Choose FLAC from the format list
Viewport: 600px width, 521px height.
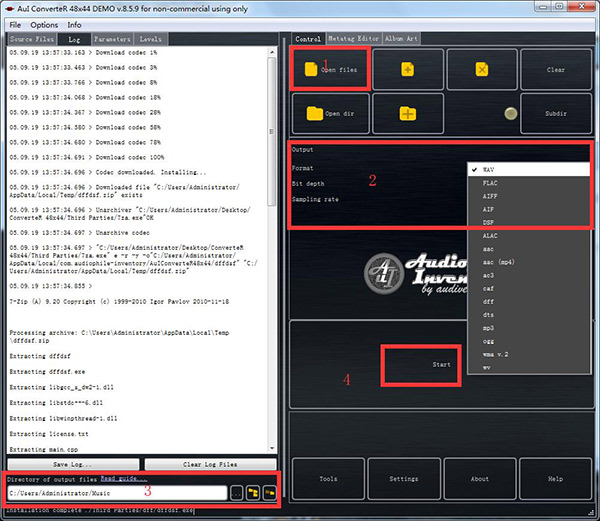(x=528, y=183)
